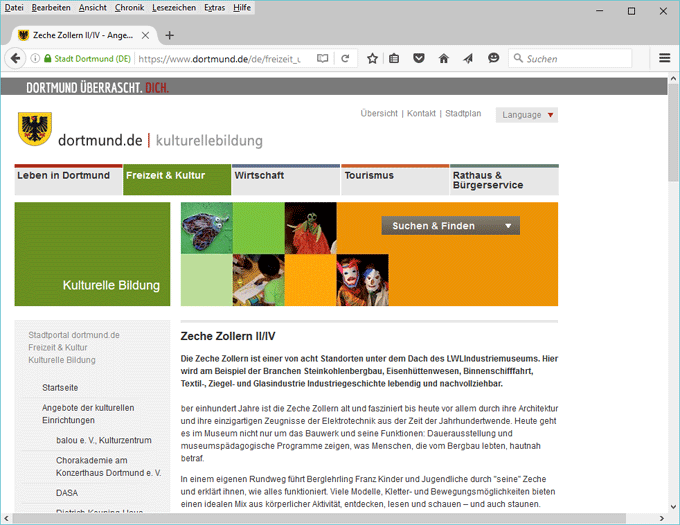The width and height of the screenshot is (680, 525).
Task: Bookmark this page with star icon
Action: point(372,58)
